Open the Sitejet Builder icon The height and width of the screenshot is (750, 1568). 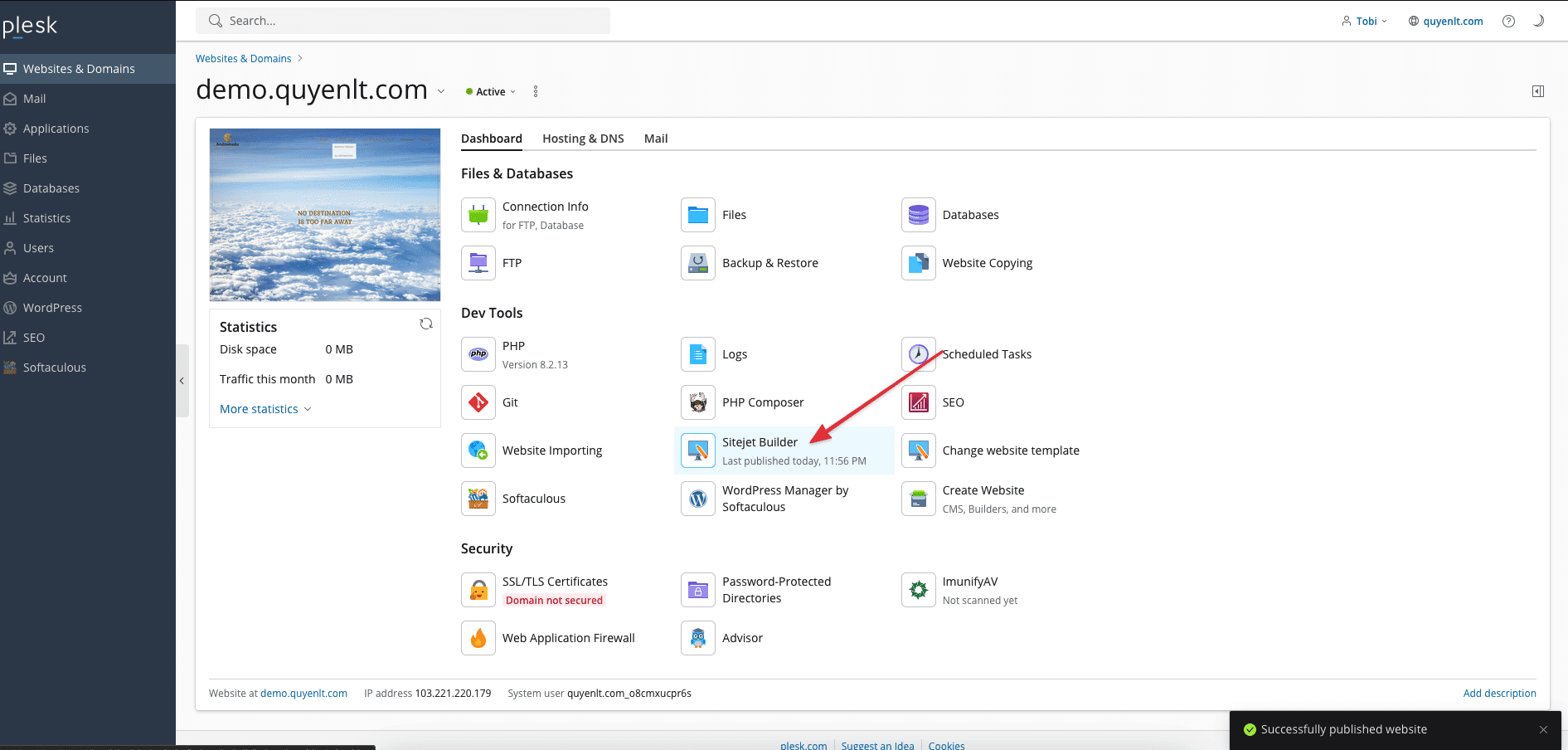click(698, 450)
